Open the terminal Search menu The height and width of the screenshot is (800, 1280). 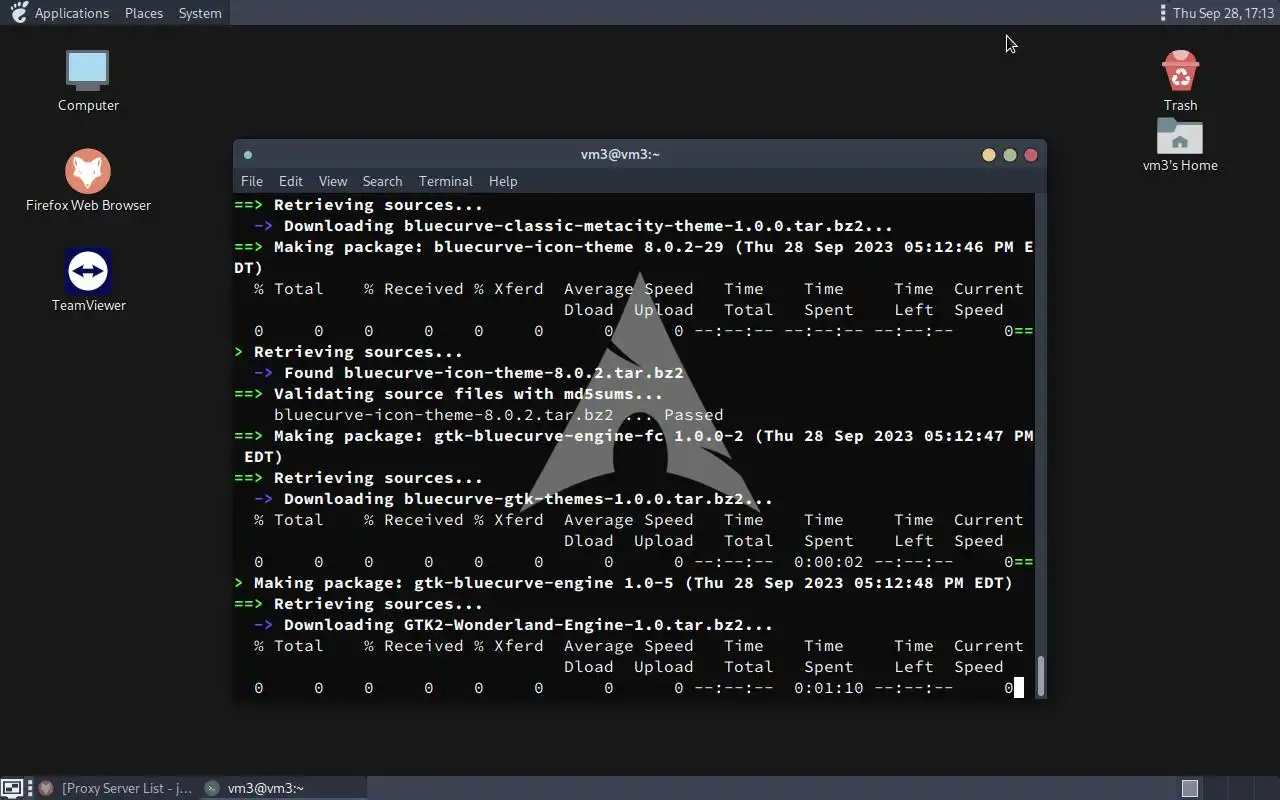click(382, 181)
